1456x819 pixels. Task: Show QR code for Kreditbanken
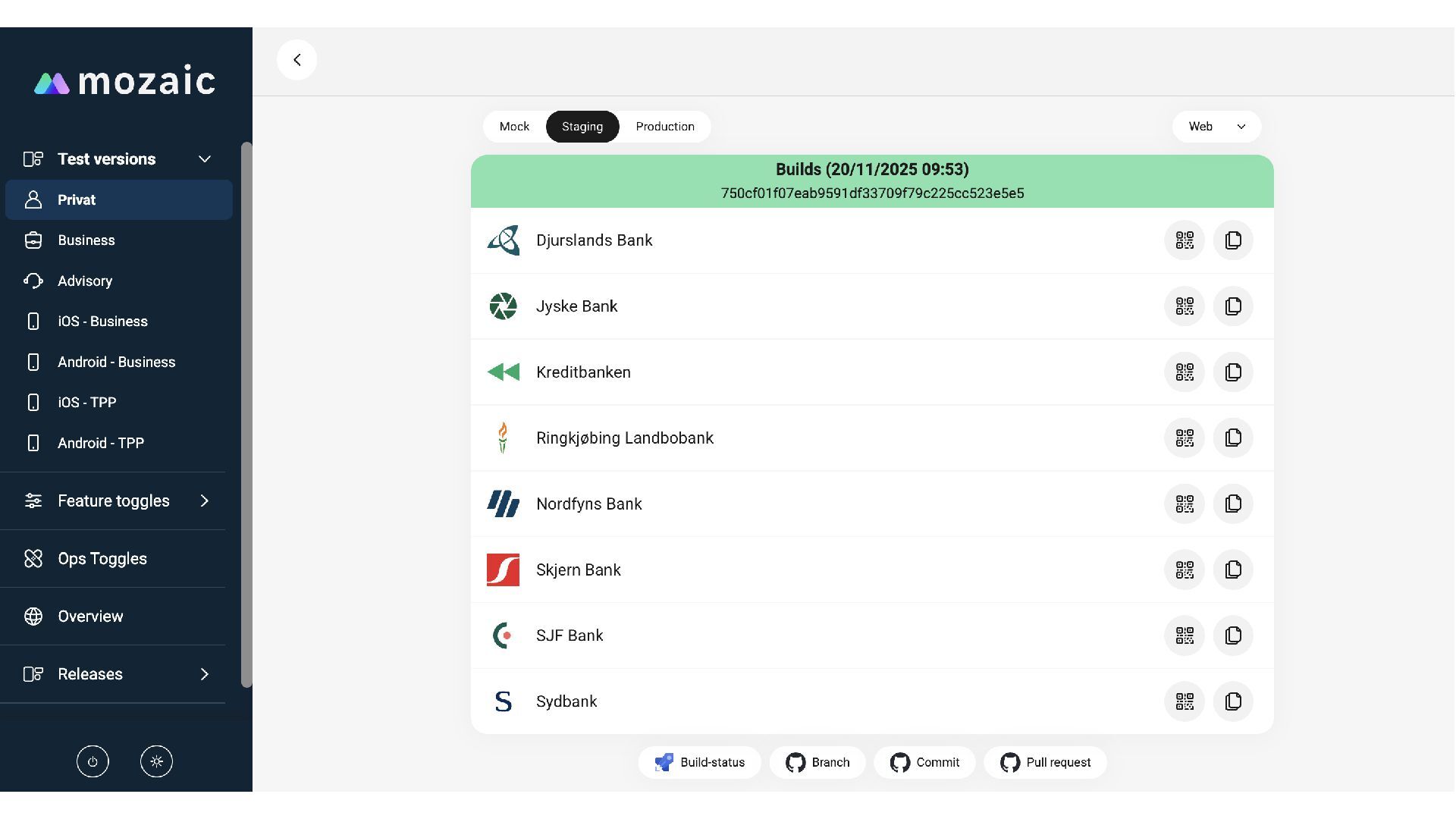[1184, 372]
